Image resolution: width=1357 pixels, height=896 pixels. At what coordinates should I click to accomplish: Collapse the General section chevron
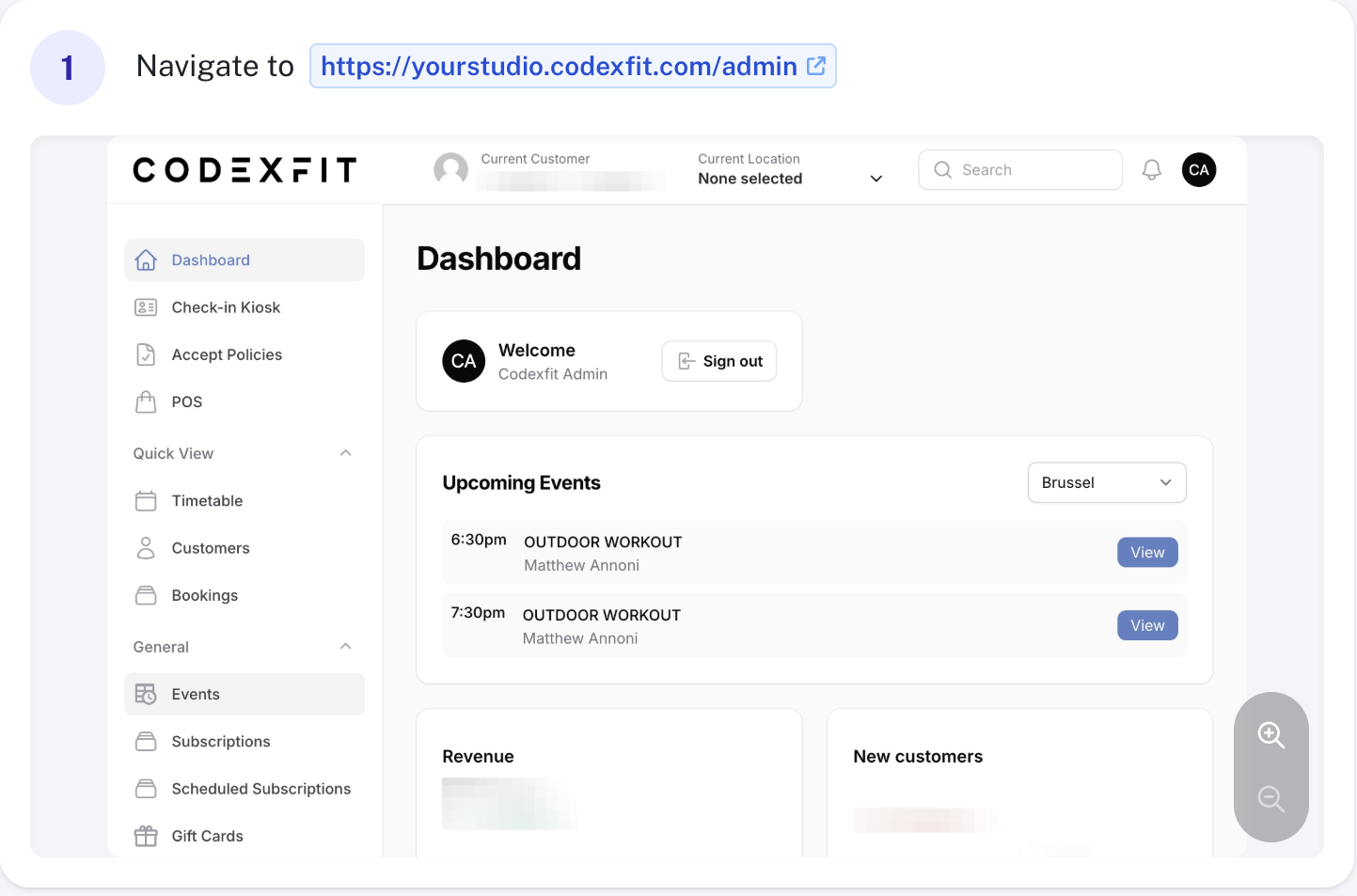click(x=345, y=647)
